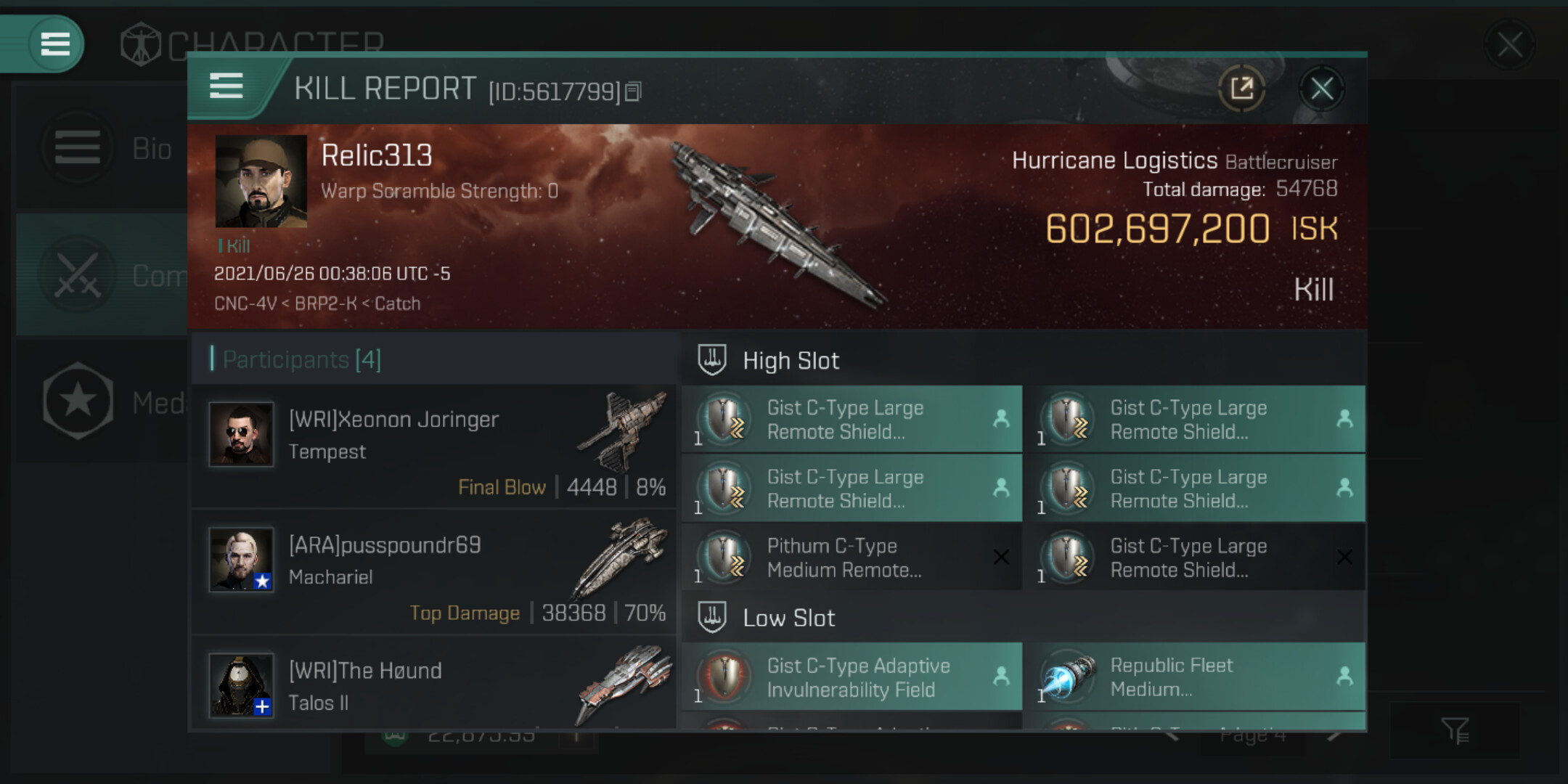View Relic313's character portrait
1568x784 pixels.
pos(261,181)
